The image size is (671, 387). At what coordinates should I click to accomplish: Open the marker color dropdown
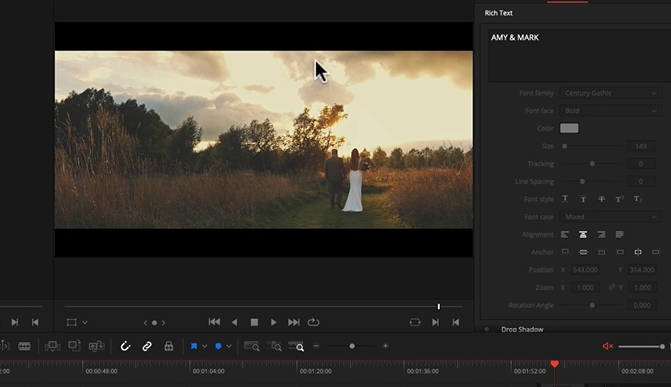tap(229, 346)
